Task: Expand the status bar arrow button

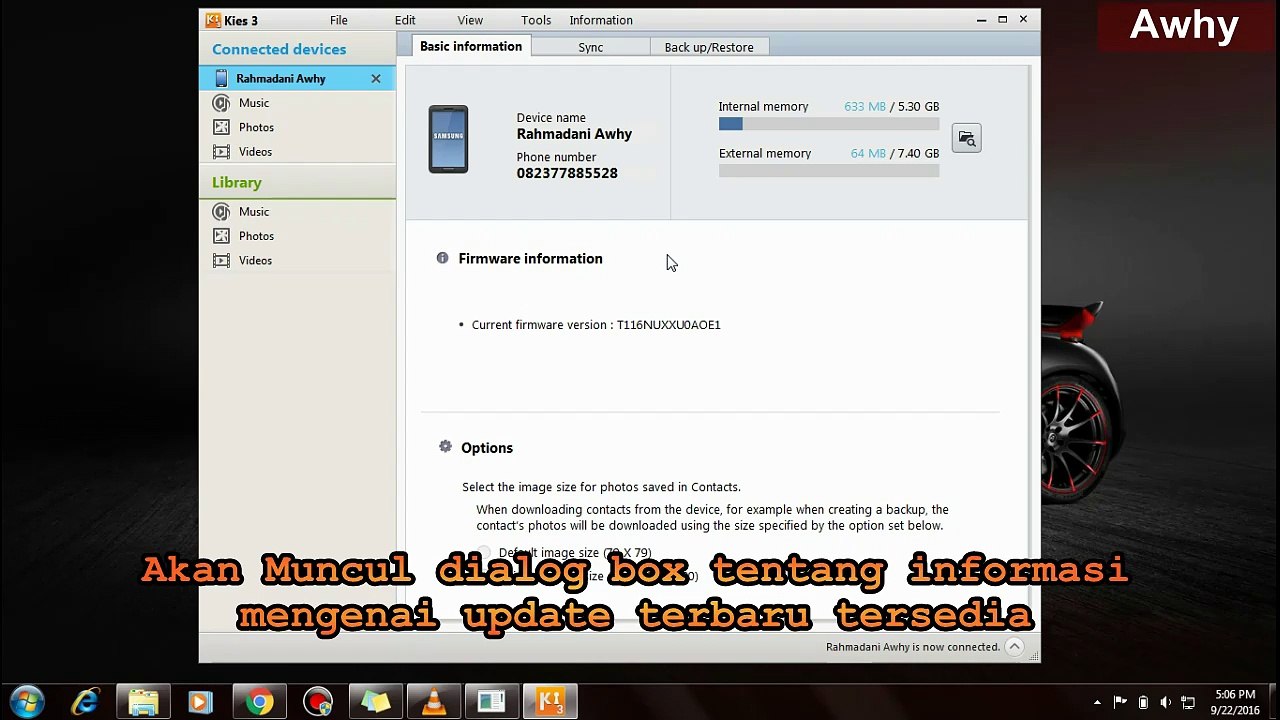Action: 1014,647
